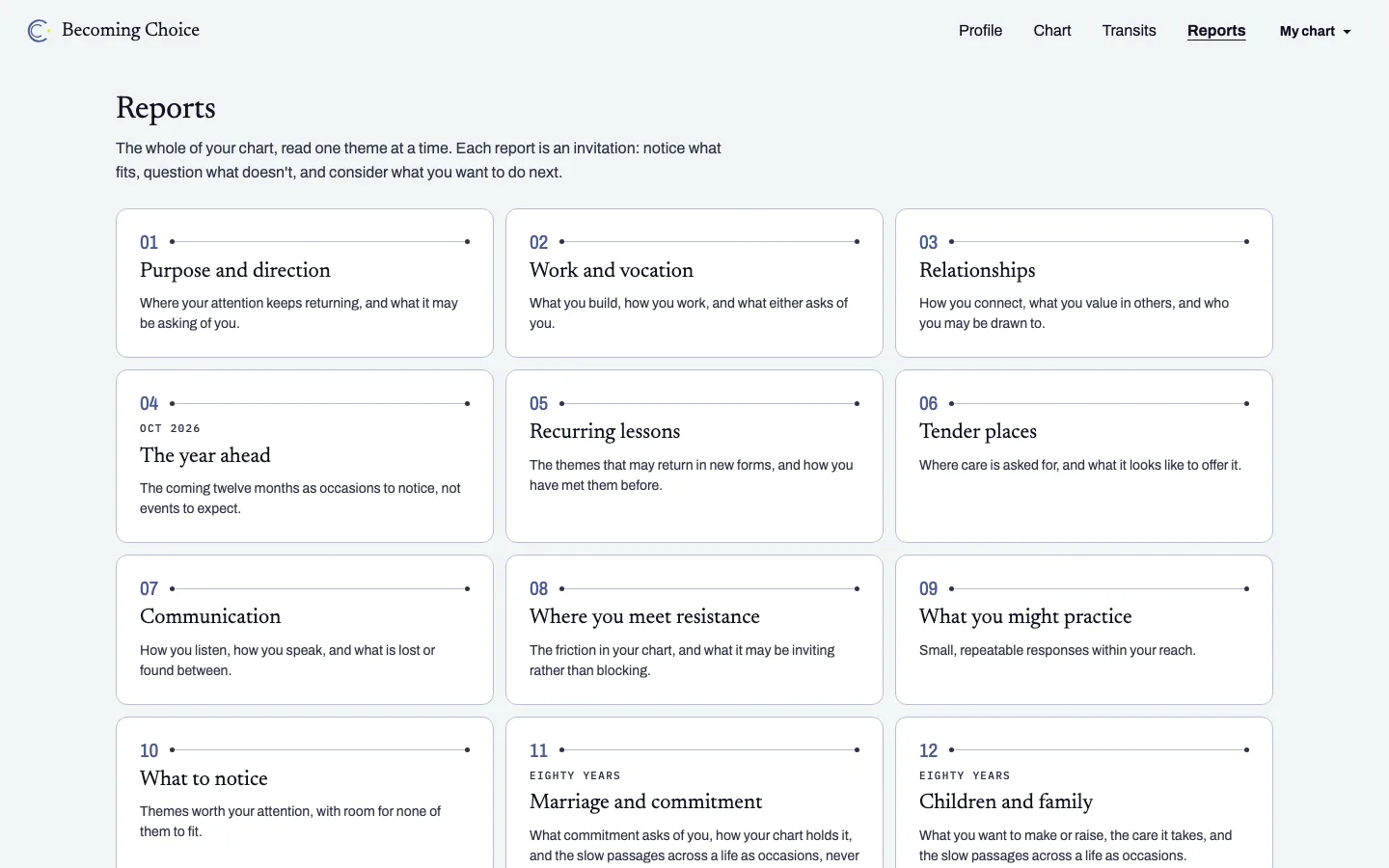Click report number 01
1389x868 pixels.
pos(149,242)
